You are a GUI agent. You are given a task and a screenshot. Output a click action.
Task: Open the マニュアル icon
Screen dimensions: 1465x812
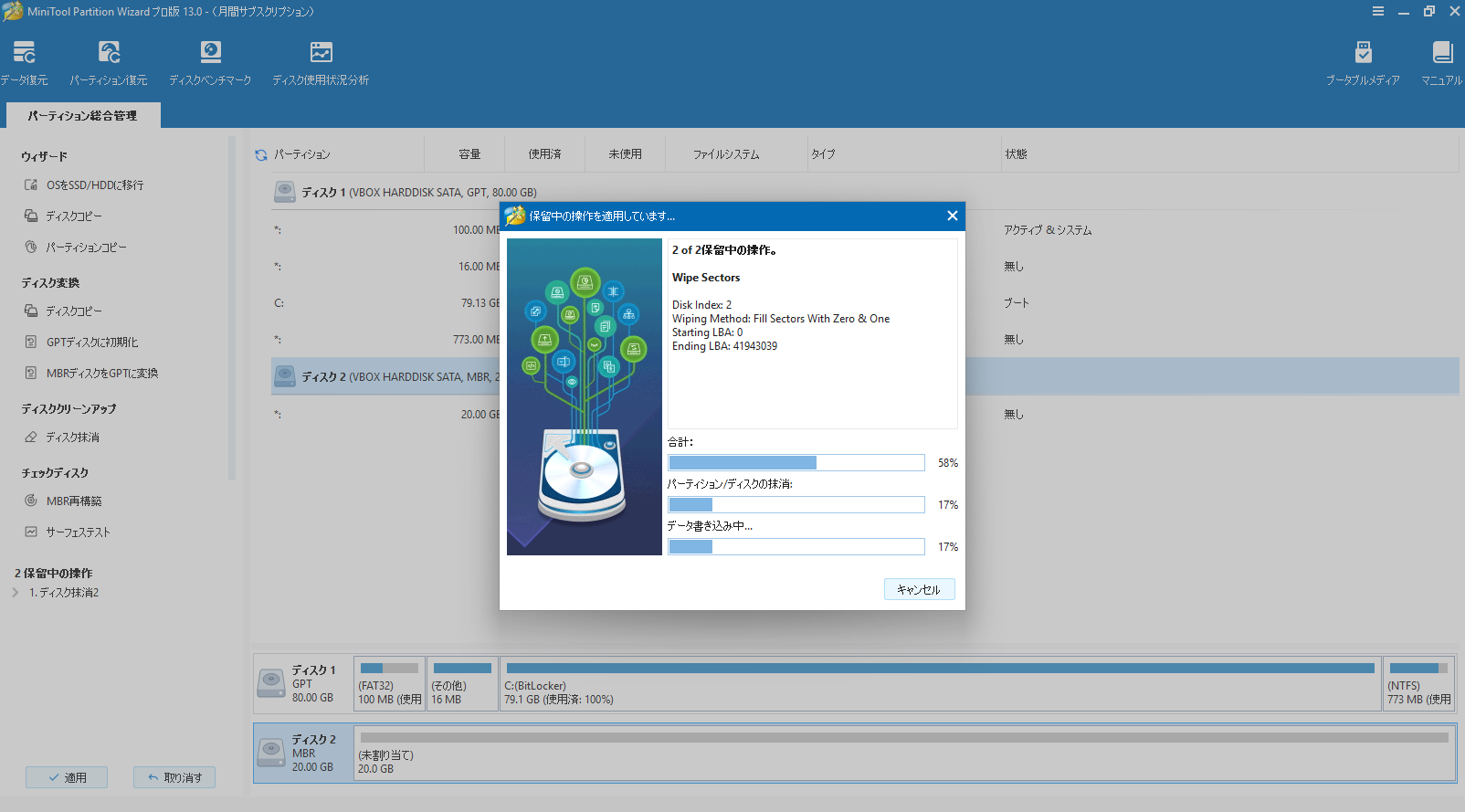coord(1441,62)
